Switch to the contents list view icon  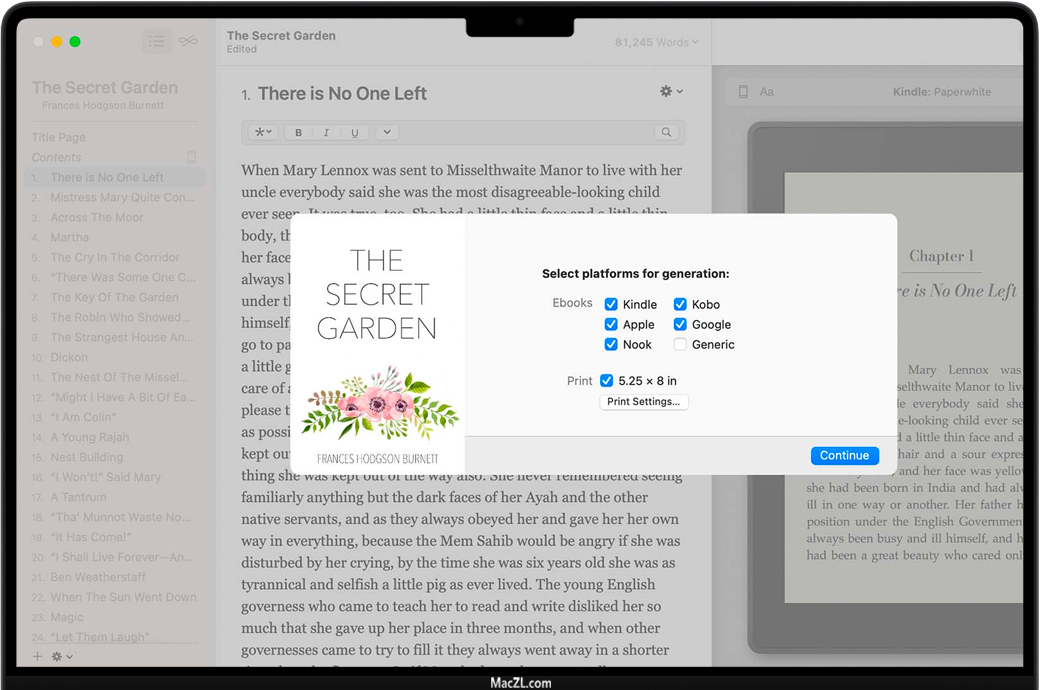point(156,41)
